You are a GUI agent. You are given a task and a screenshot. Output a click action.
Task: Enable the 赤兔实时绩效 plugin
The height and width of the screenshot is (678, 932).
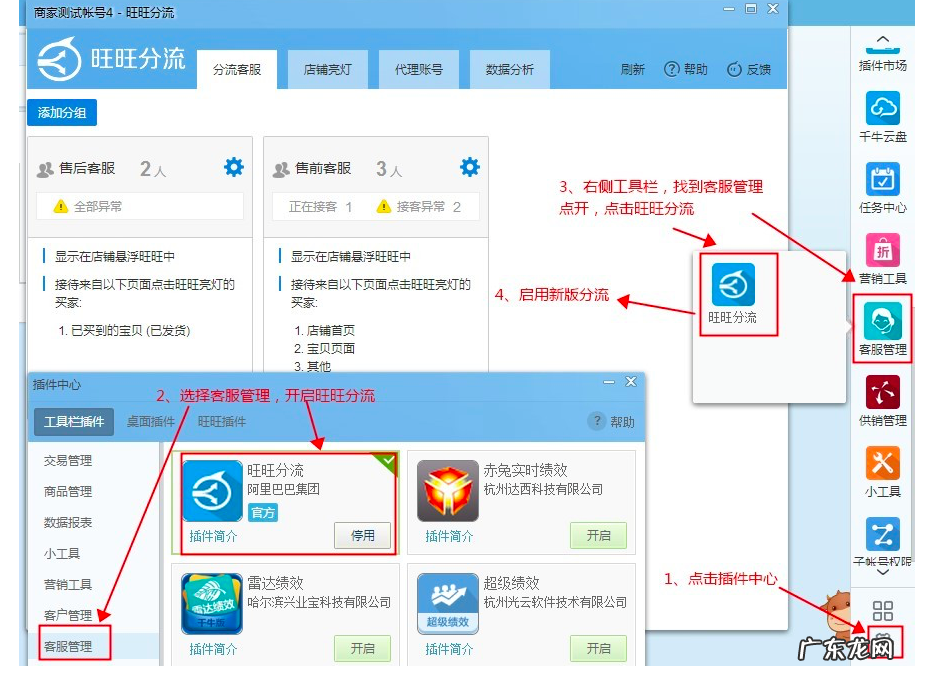pyautogui.click(x=598, y=536)
